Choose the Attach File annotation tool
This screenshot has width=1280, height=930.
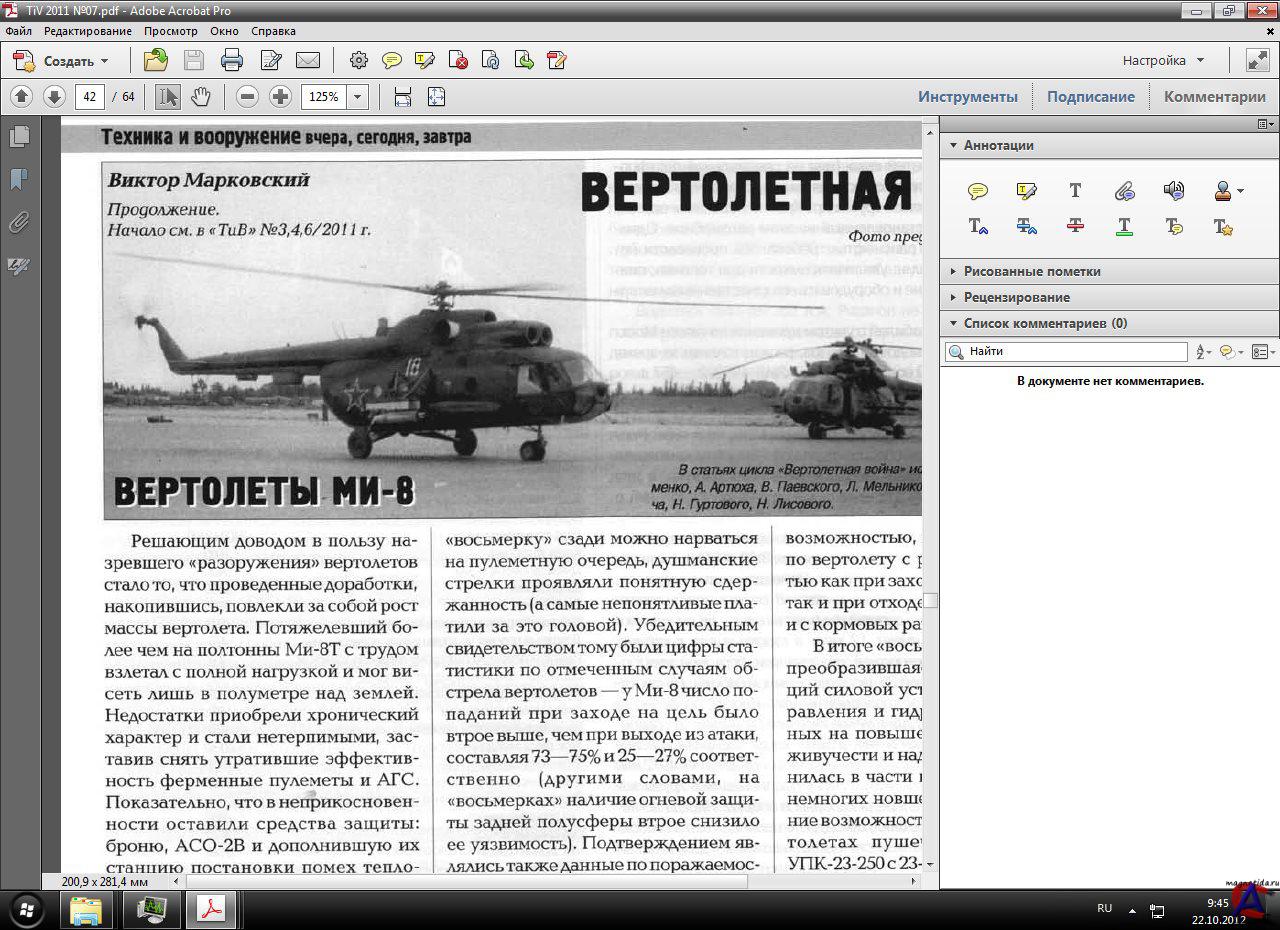click(x=1124, y=191)
